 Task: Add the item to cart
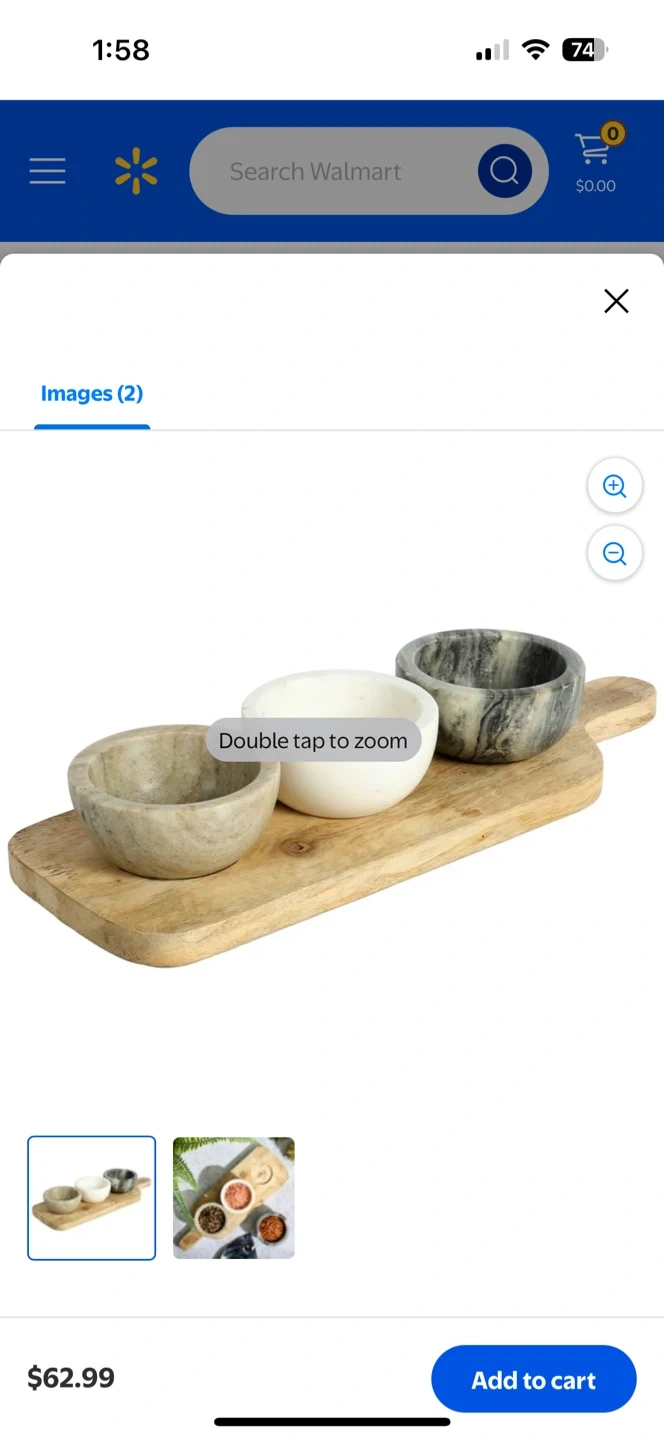534,1380
